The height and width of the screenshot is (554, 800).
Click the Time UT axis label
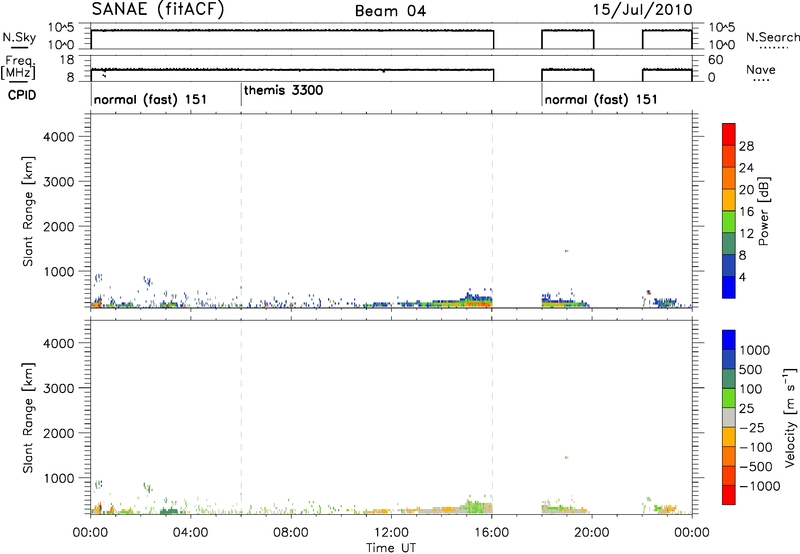pyautogui.click(x=391, y=548)
